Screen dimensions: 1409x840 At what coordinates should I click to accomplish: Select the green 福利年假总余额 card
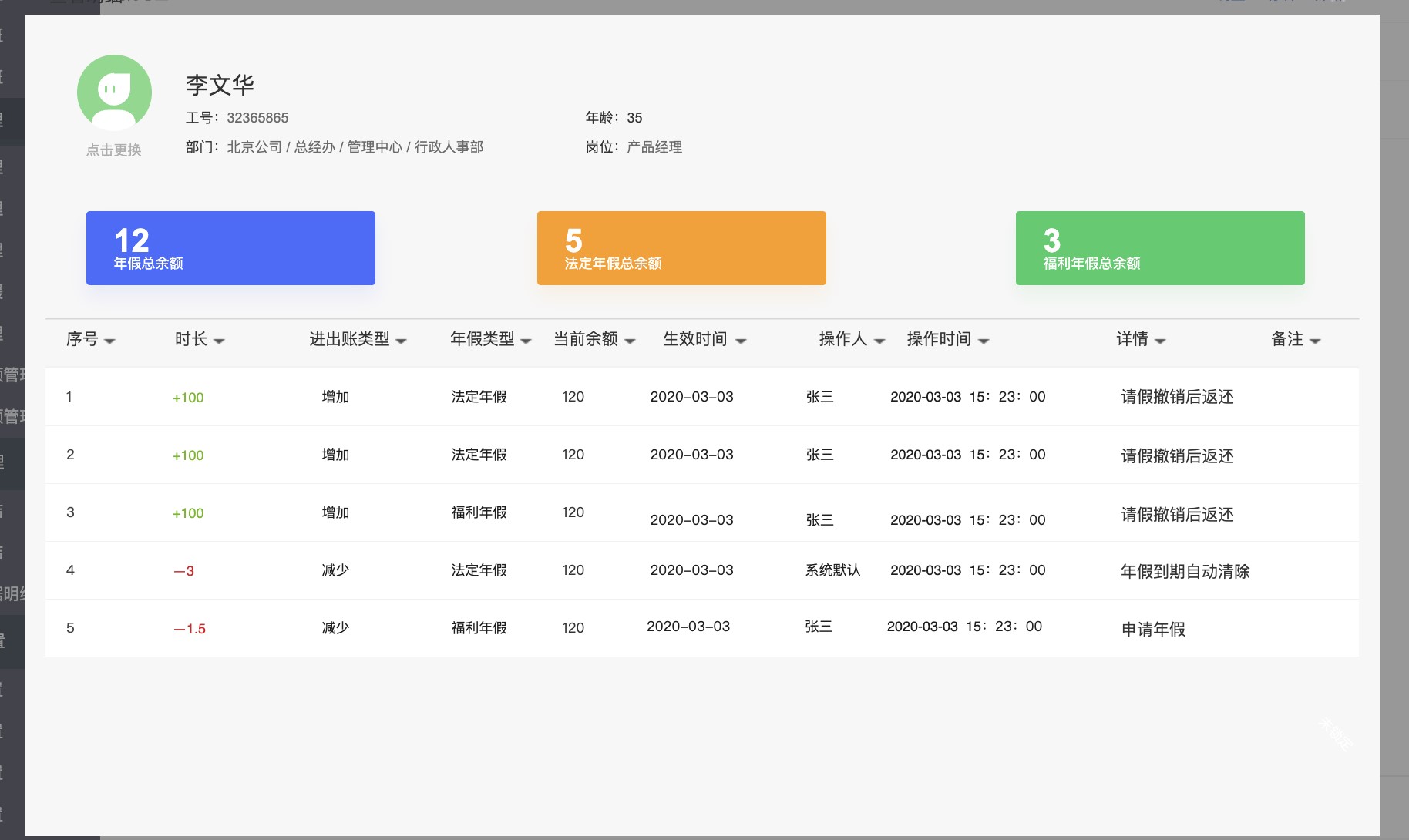pyautogui.click(x=1160, y=248)
